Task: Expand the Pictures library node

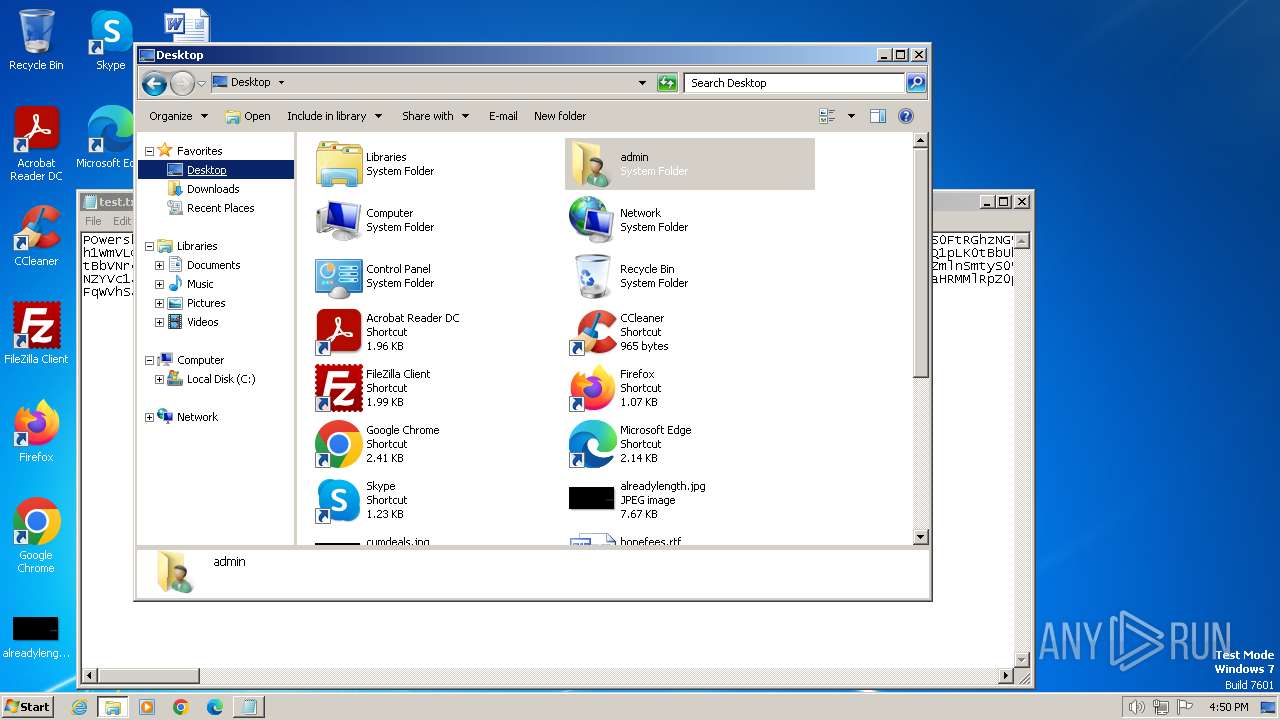Action: tap(159, 303)
